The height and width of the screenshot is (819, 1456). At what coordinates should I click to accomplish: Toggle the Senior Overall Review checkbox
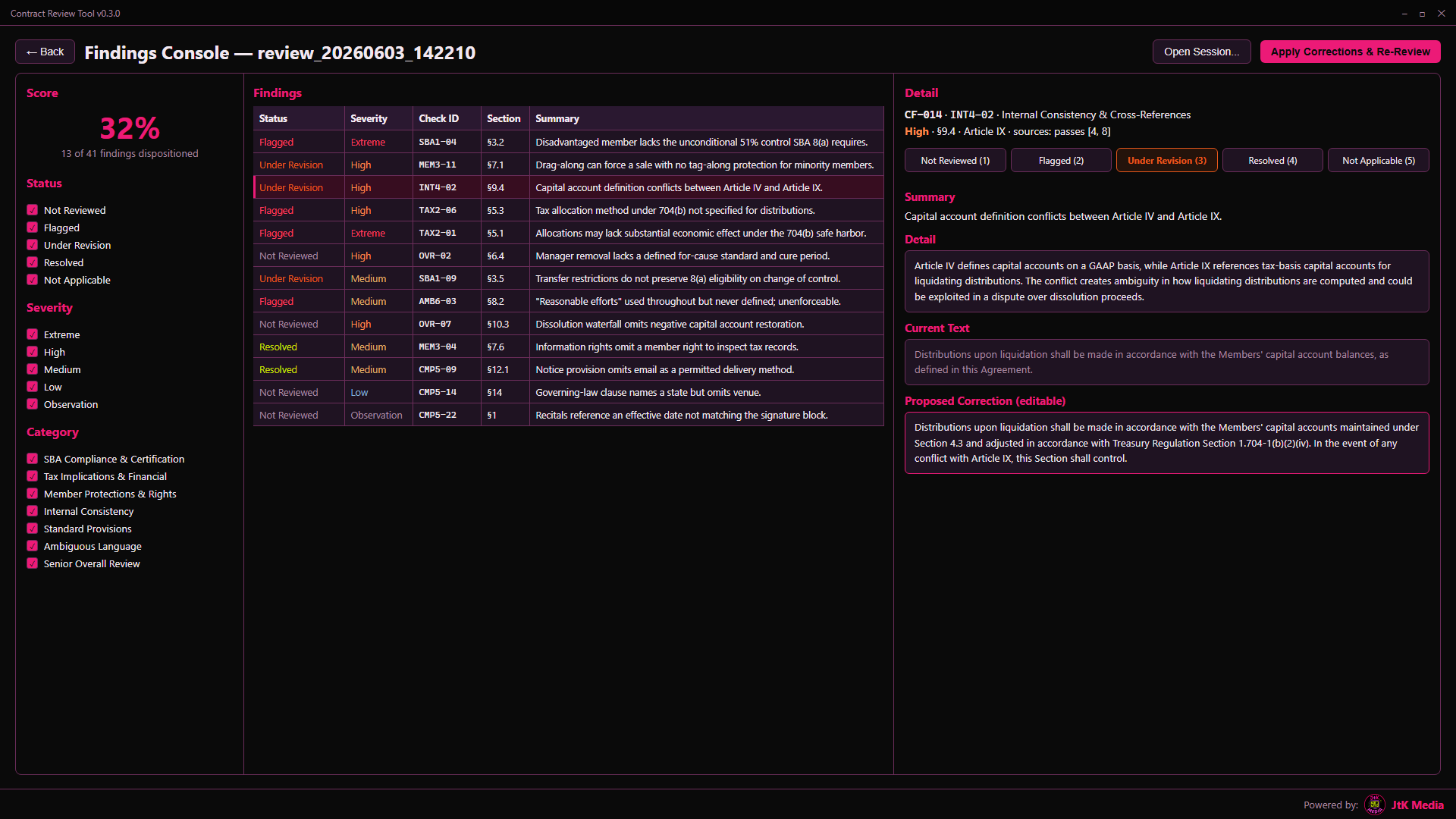32,563
